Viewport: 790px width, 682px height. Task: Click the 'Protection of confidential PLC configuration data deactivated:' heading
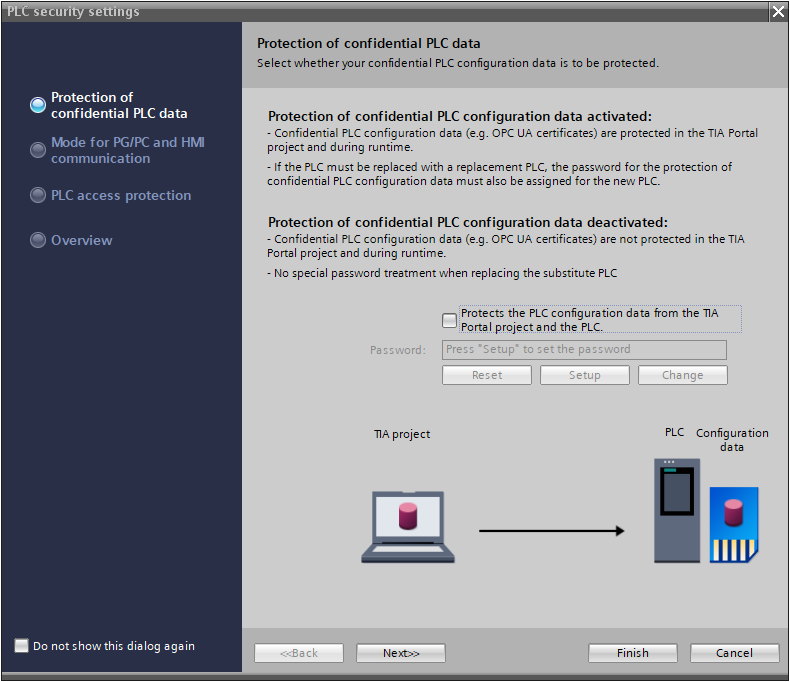coord(468,222)
